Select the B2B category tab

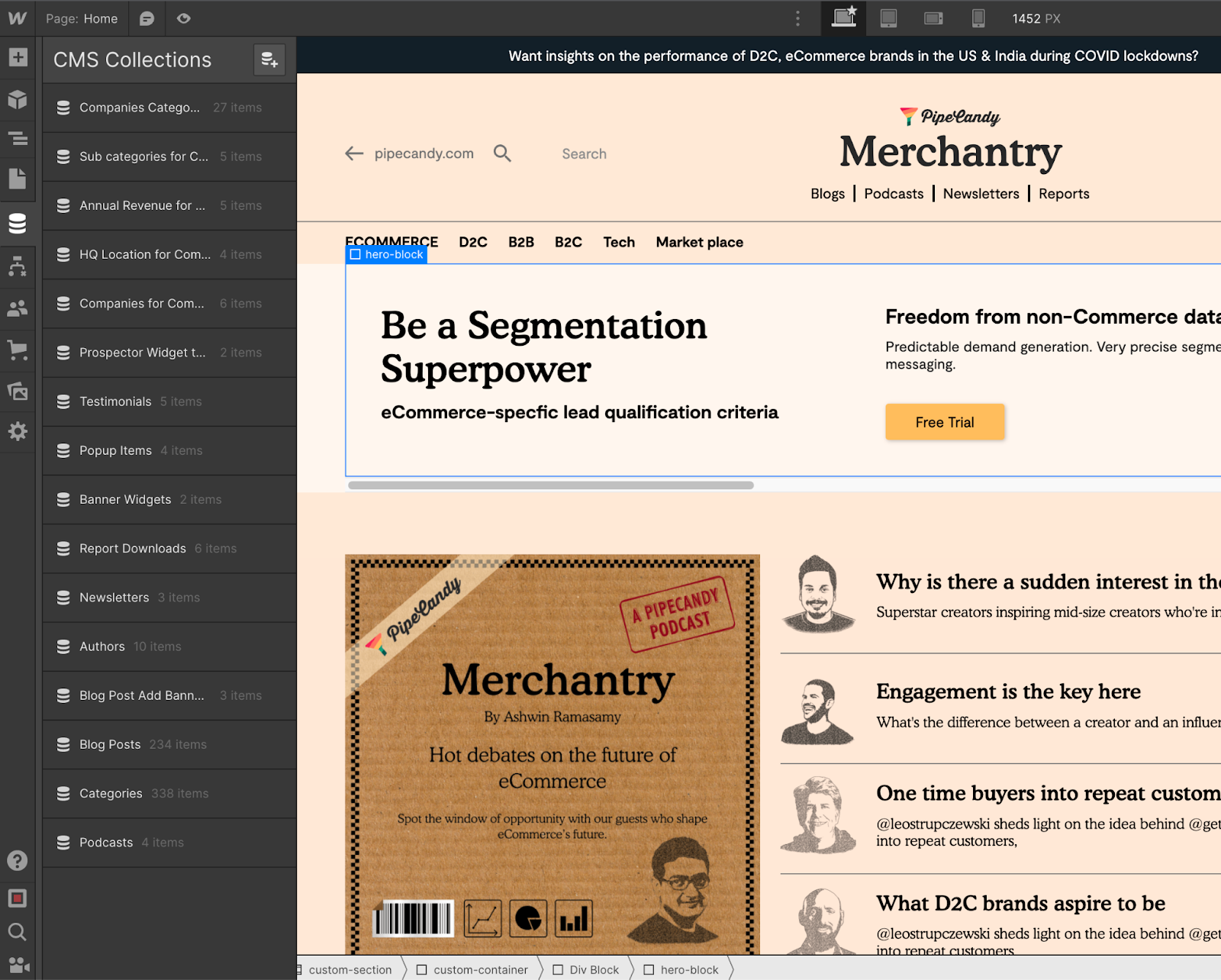click(x=521, y=242)
